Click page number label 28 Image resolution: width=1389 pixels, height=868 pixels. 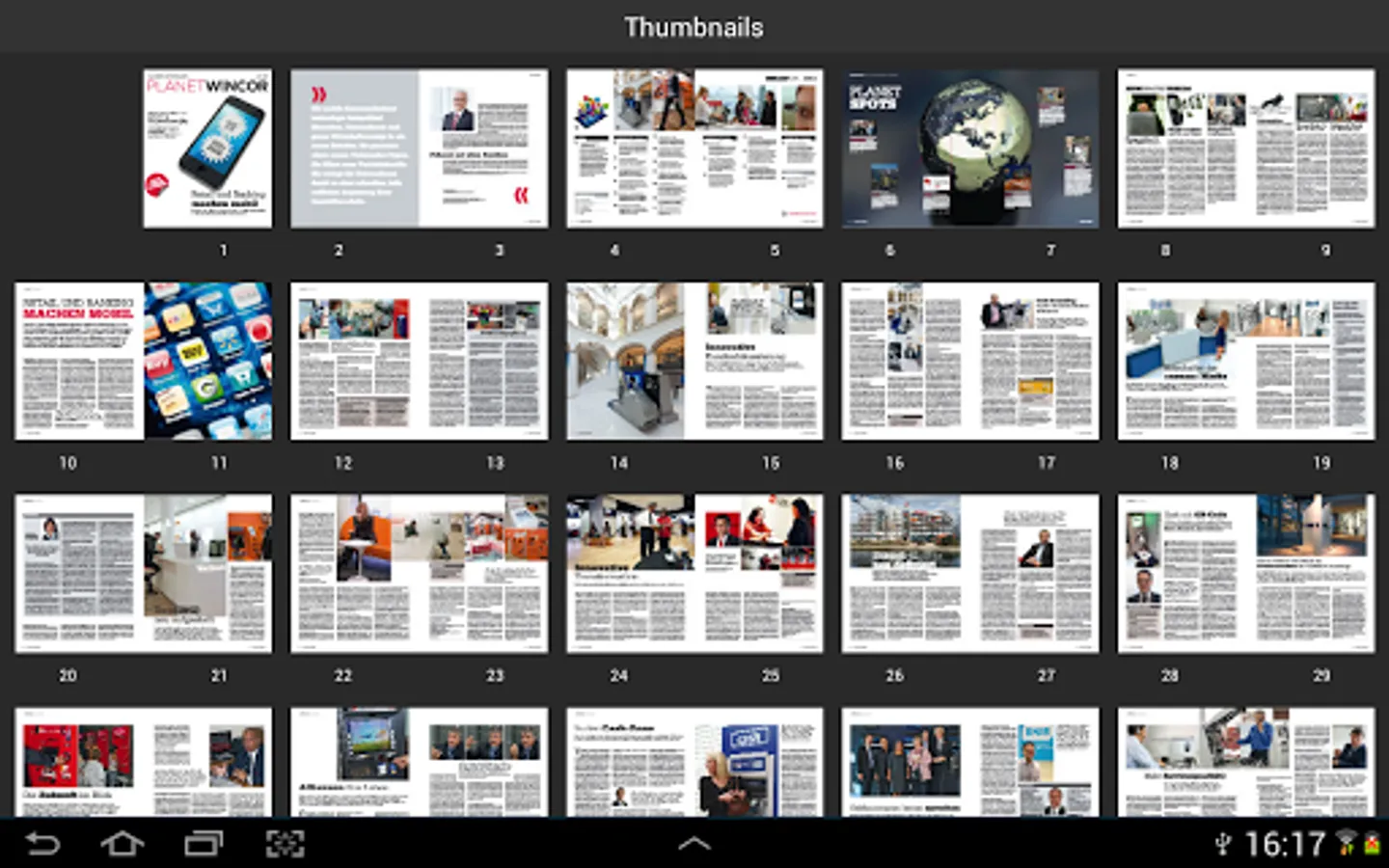[1170, 675]
